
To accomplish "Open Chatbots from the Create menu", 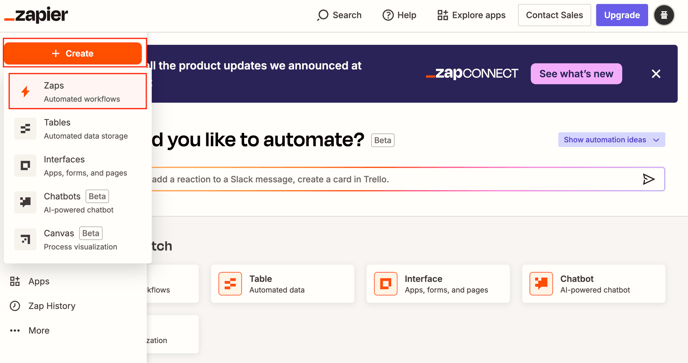I will pos(78,202).
